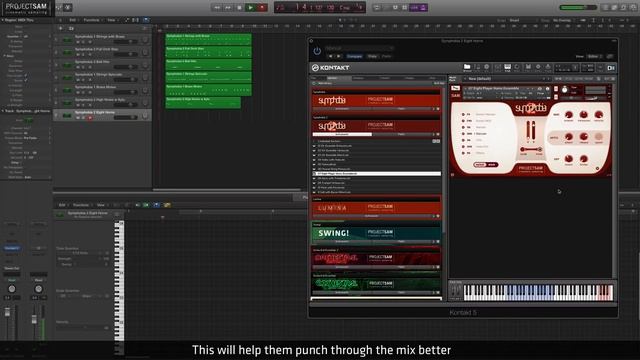
Task: Go to previous preset arrow in plug-in header
Action: pyautogui.click(x=331, y=56)
